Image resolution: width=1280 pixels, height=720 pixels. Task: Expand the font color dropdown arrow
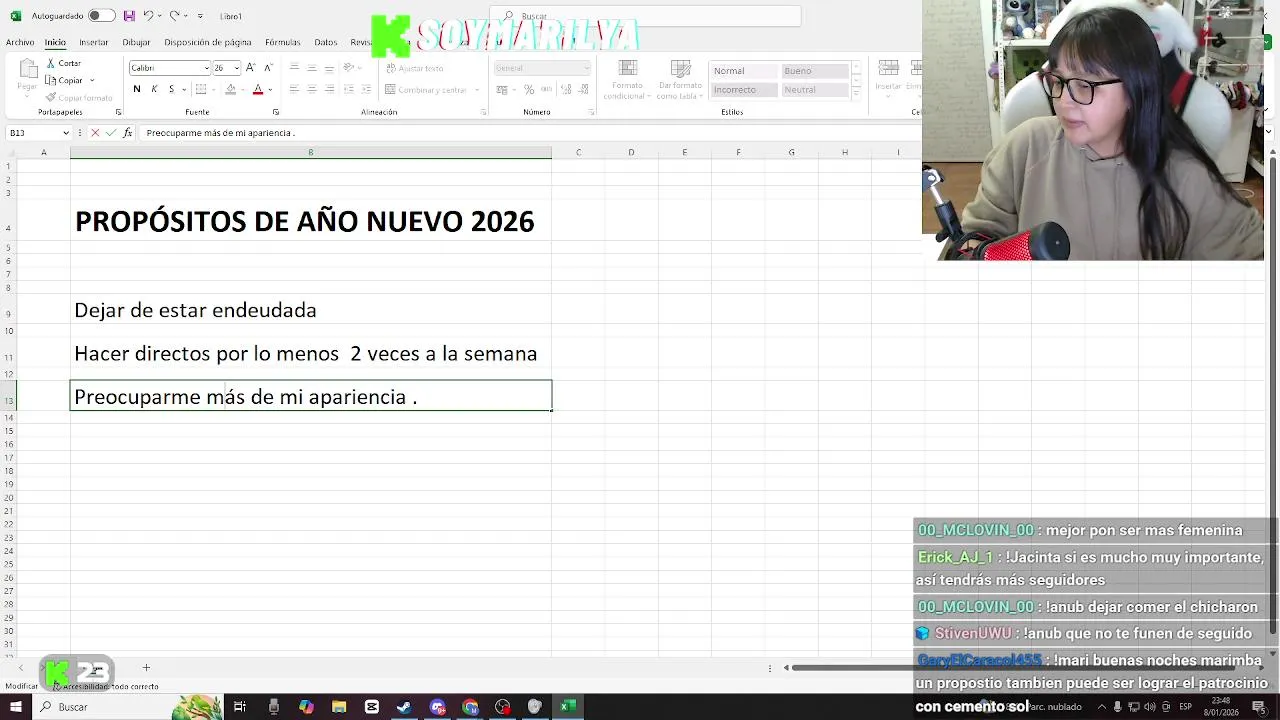(x=272, y=90)
